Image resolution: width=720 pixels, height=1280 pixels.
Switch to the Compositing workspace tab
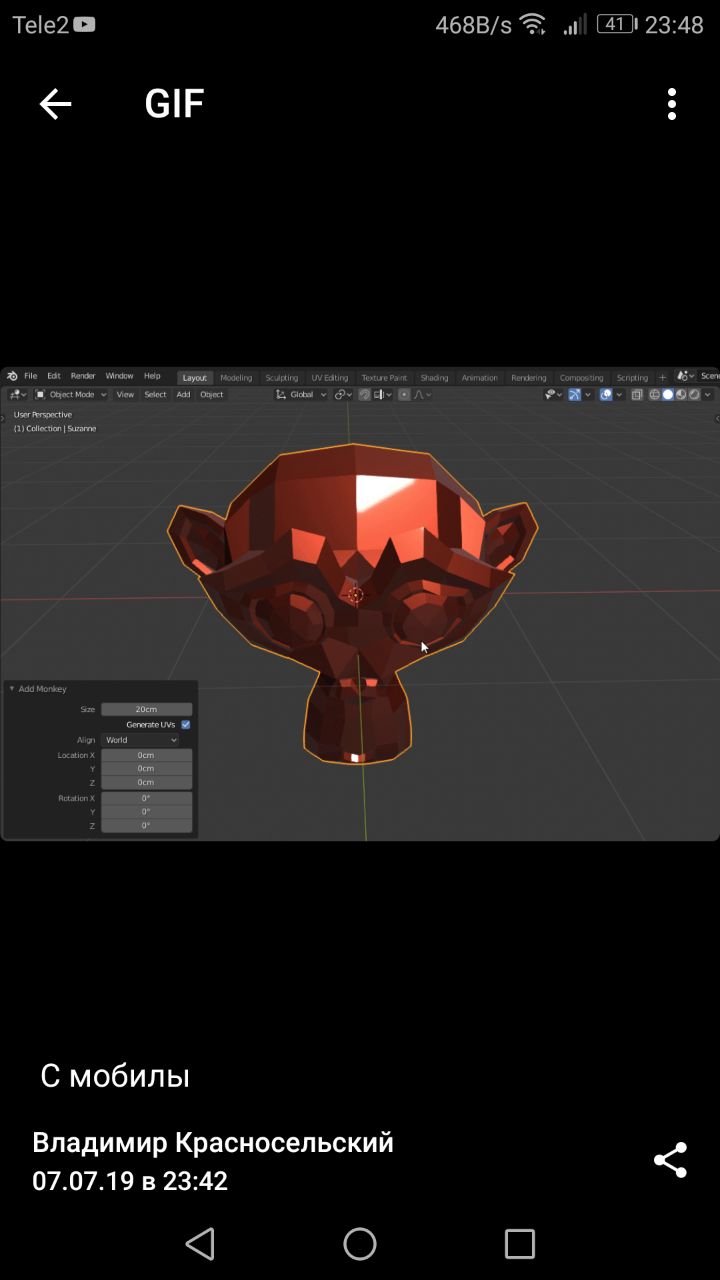pos(581,378)
